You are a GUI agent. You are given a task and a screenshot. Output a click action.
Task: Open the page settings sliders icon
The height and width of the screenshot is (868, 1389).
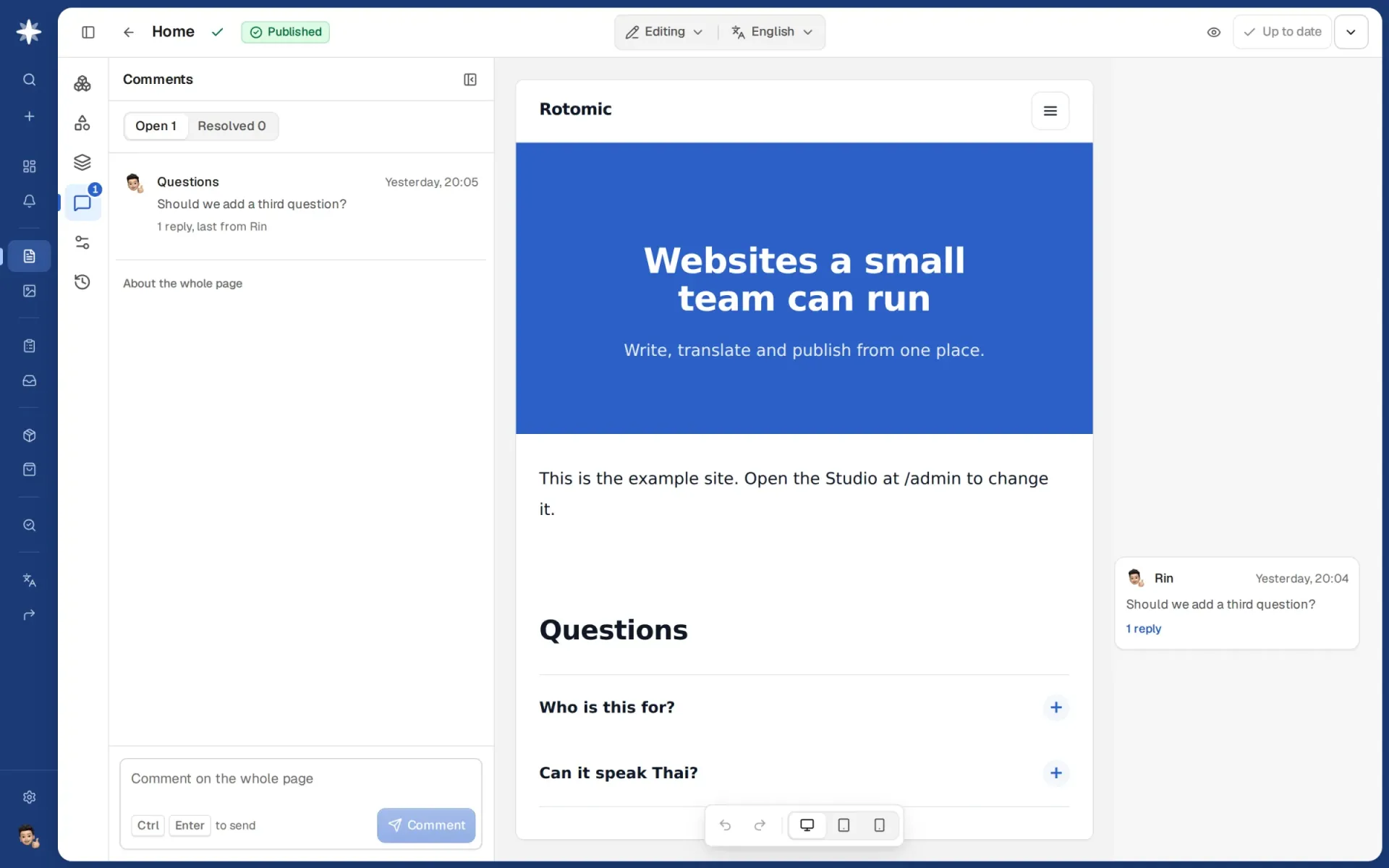pyautogui.click(x=82, y=242)
